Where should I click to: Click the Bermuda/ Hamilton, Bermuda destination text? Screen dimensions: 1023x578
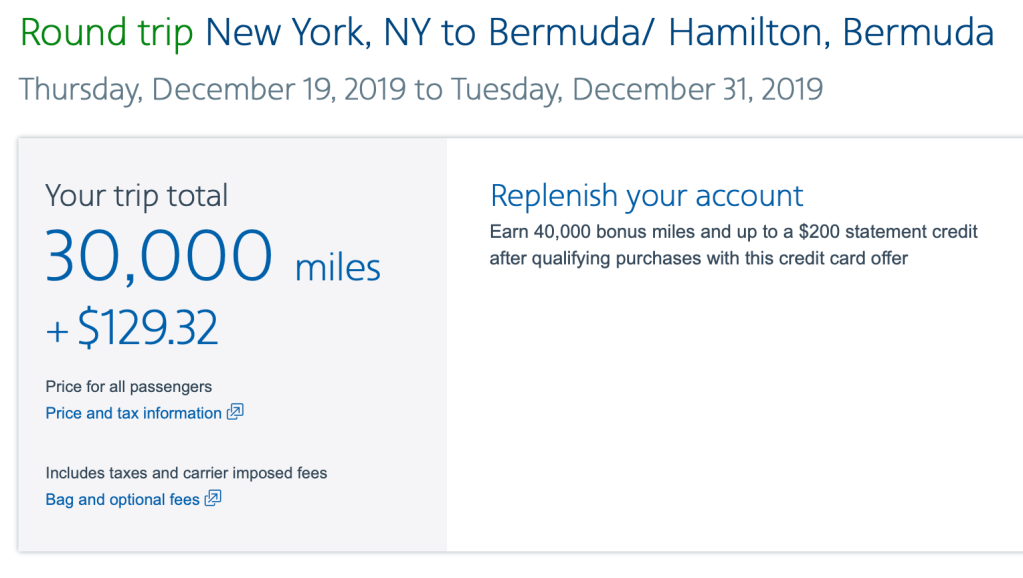[x=741, y=34]
